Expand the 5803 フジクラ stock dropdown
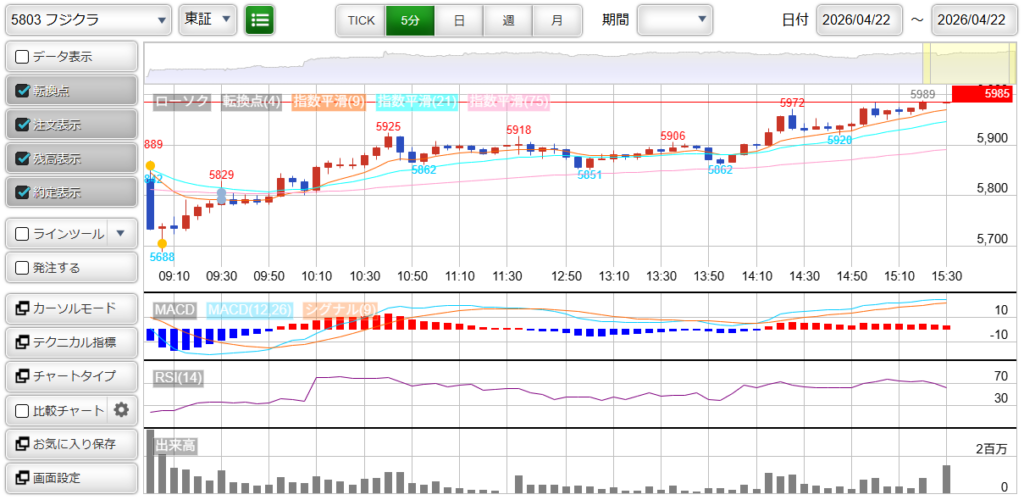Image resolution: width=1024 pixels, height=500 pixels. pyautogui.click(x=88, y=19)
